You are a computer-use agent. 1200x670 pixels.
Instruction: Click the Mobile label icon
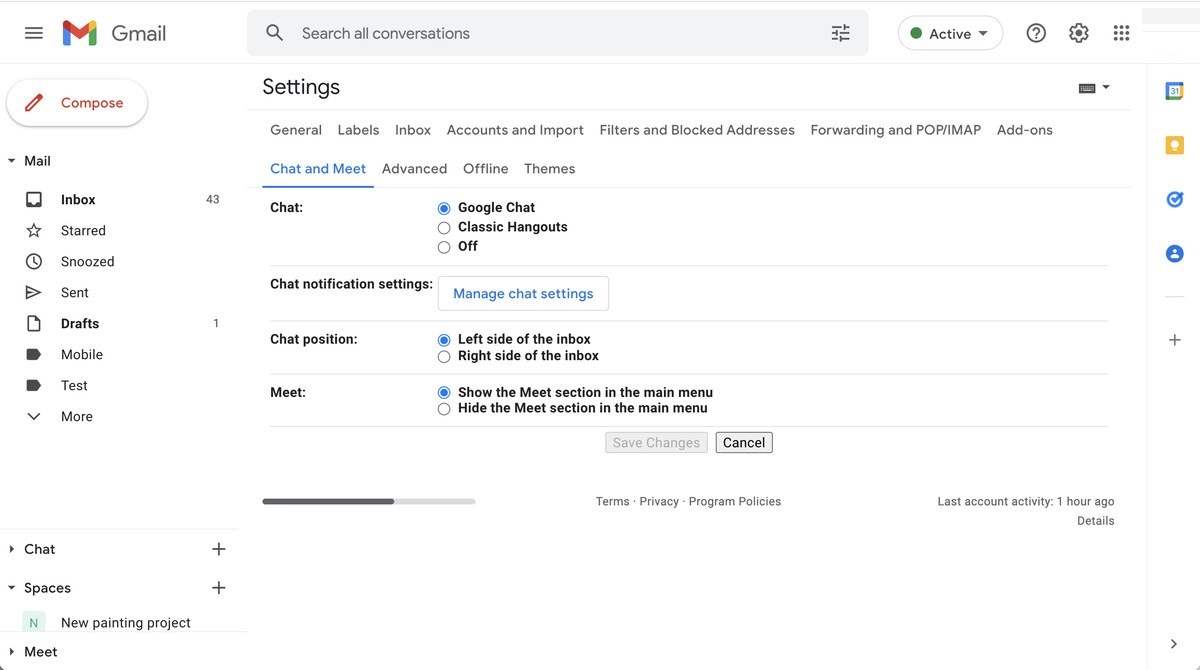click(34, 354)
